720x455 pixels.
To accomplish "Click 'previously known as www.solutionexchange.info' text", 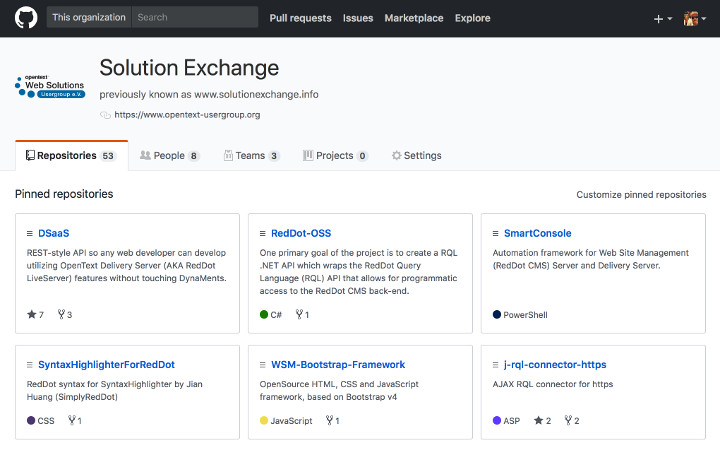I will (x=209, y=95).
